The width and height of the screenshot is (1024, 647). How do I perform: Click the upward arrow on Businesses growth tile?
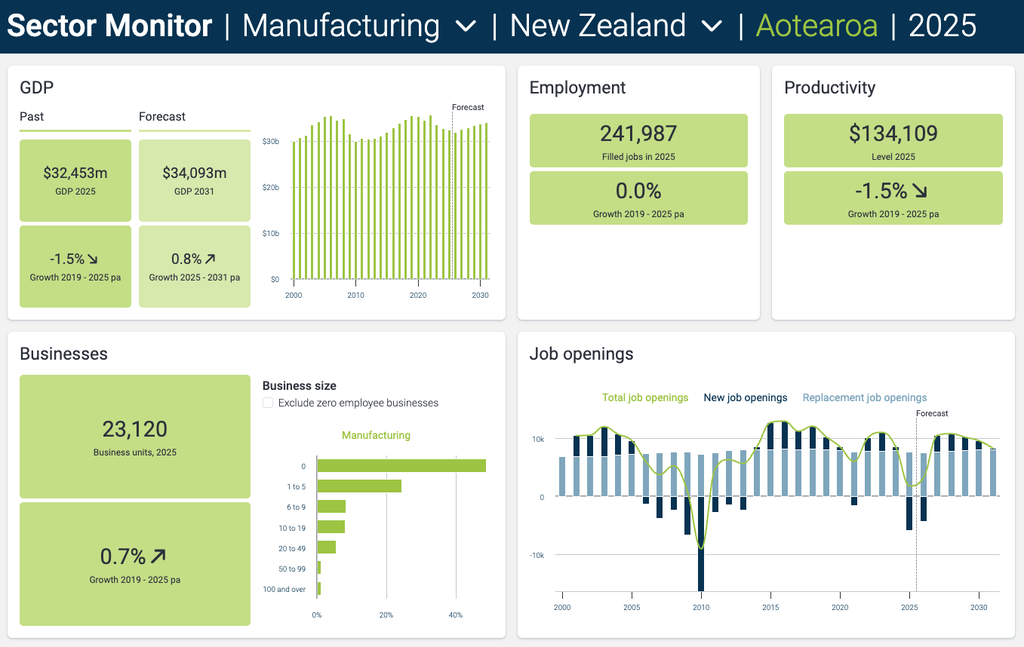158,556
